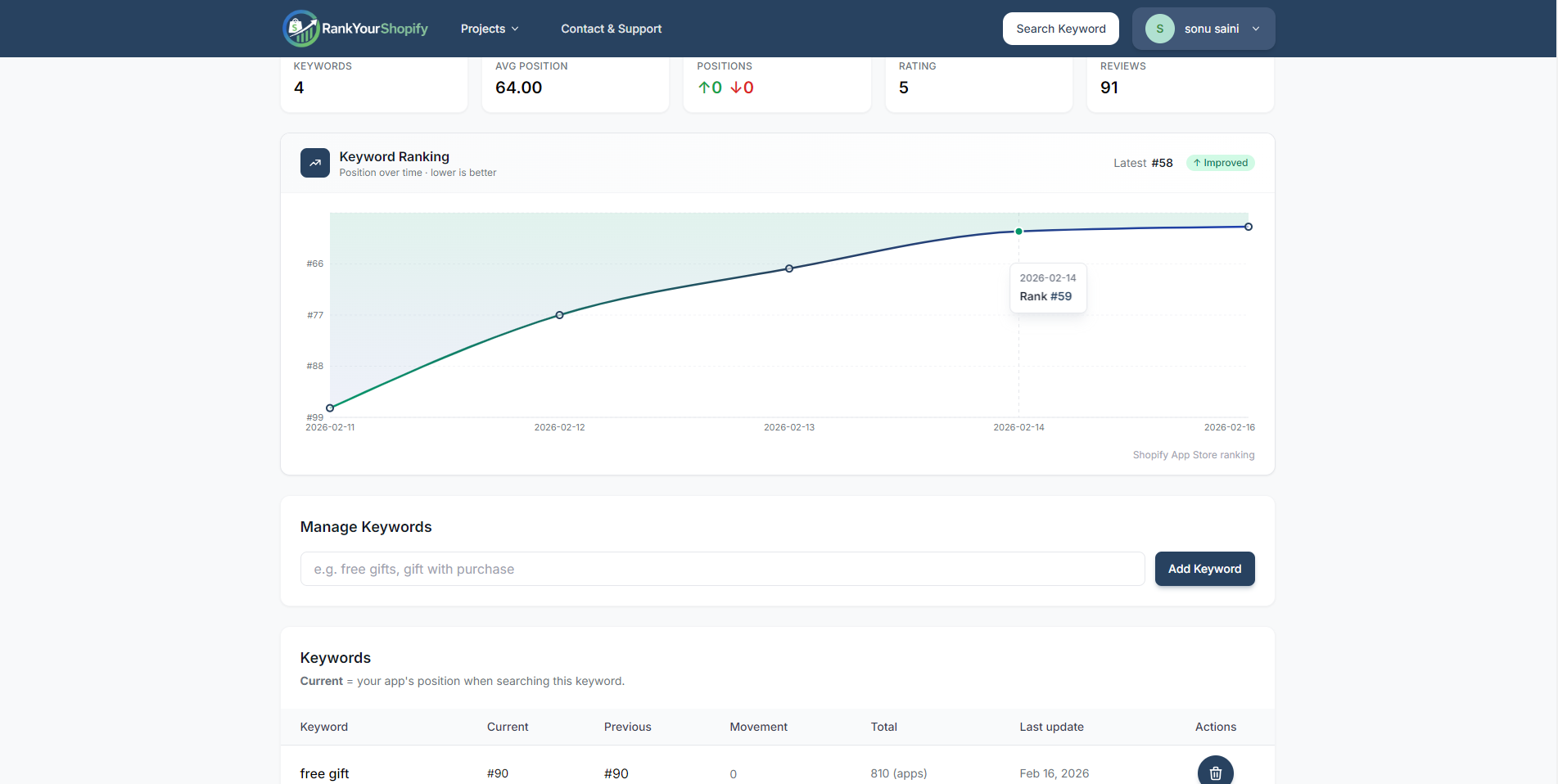Delete the free gift keyword
This screenshot has height=784, width=1558.
[x=1215, y=771]
